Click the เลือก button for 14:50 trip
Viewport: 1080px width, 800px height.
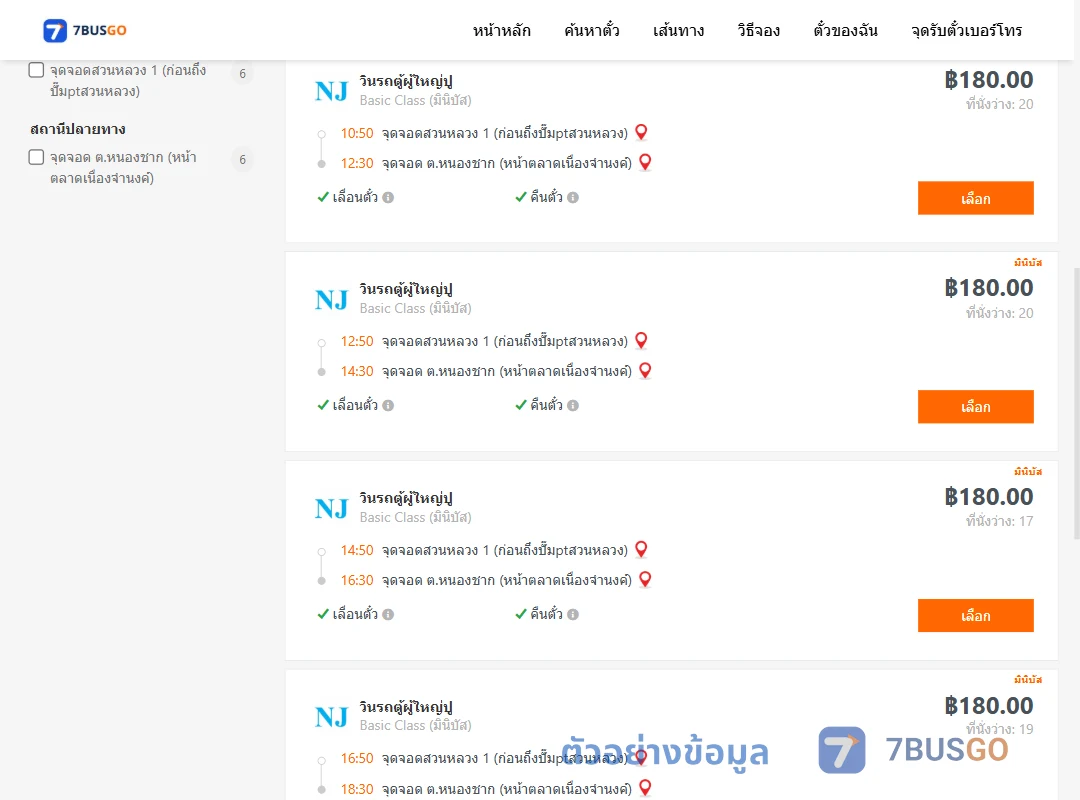975,615
